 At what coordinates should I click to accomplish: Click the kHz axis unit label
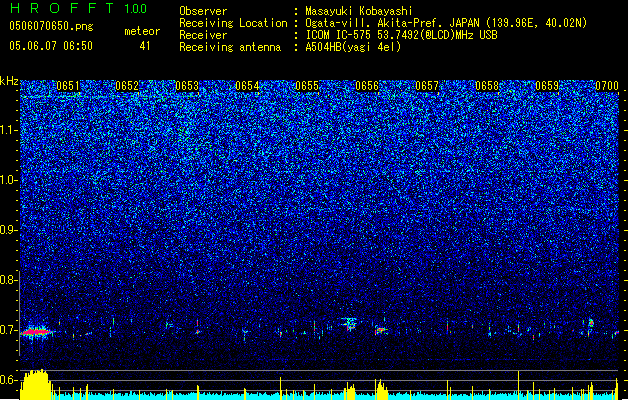click(9, 81)
